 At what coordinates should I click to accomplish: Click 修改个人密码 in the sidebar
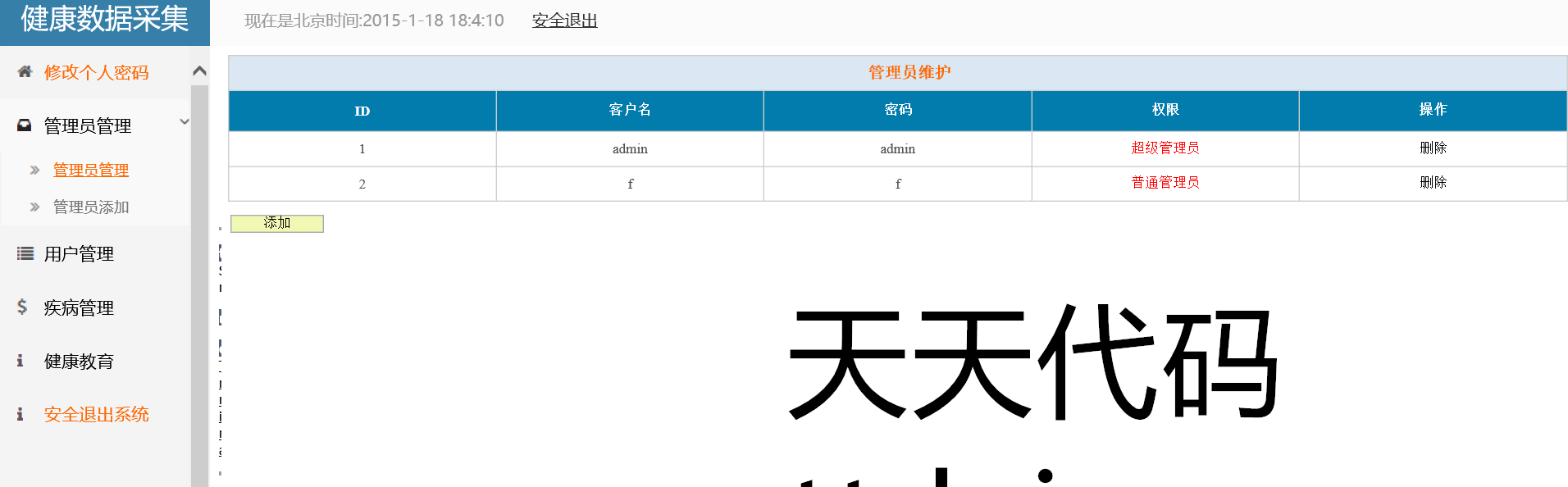click(x=96, y=73)
